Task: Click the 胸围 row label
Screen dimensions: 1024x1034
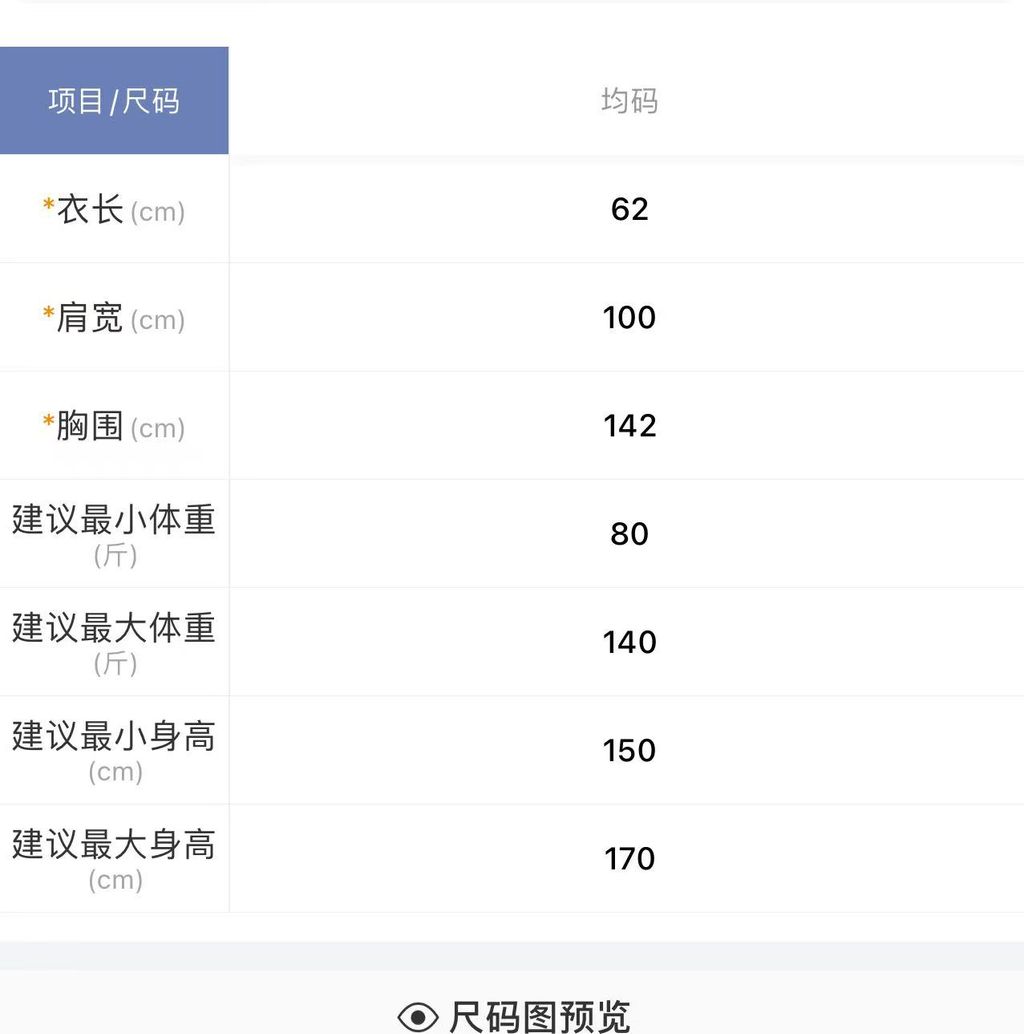Action: pyautogui.click(x=90, y=427)
